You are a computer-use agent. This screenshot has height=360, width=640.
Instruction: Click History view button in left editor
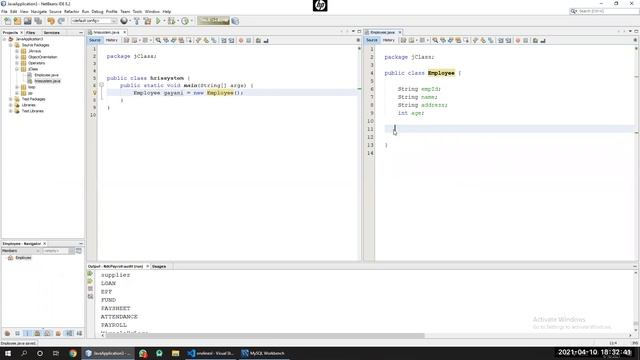coord(111,40)
